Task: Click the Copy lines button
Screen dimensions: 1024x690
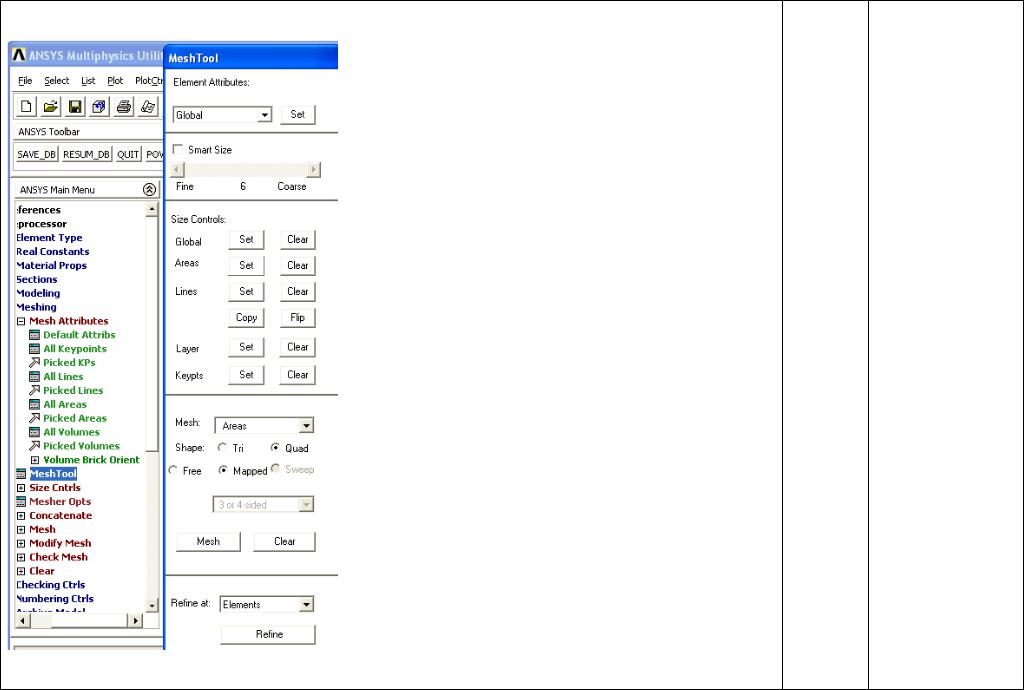Action: coord(246,318)
